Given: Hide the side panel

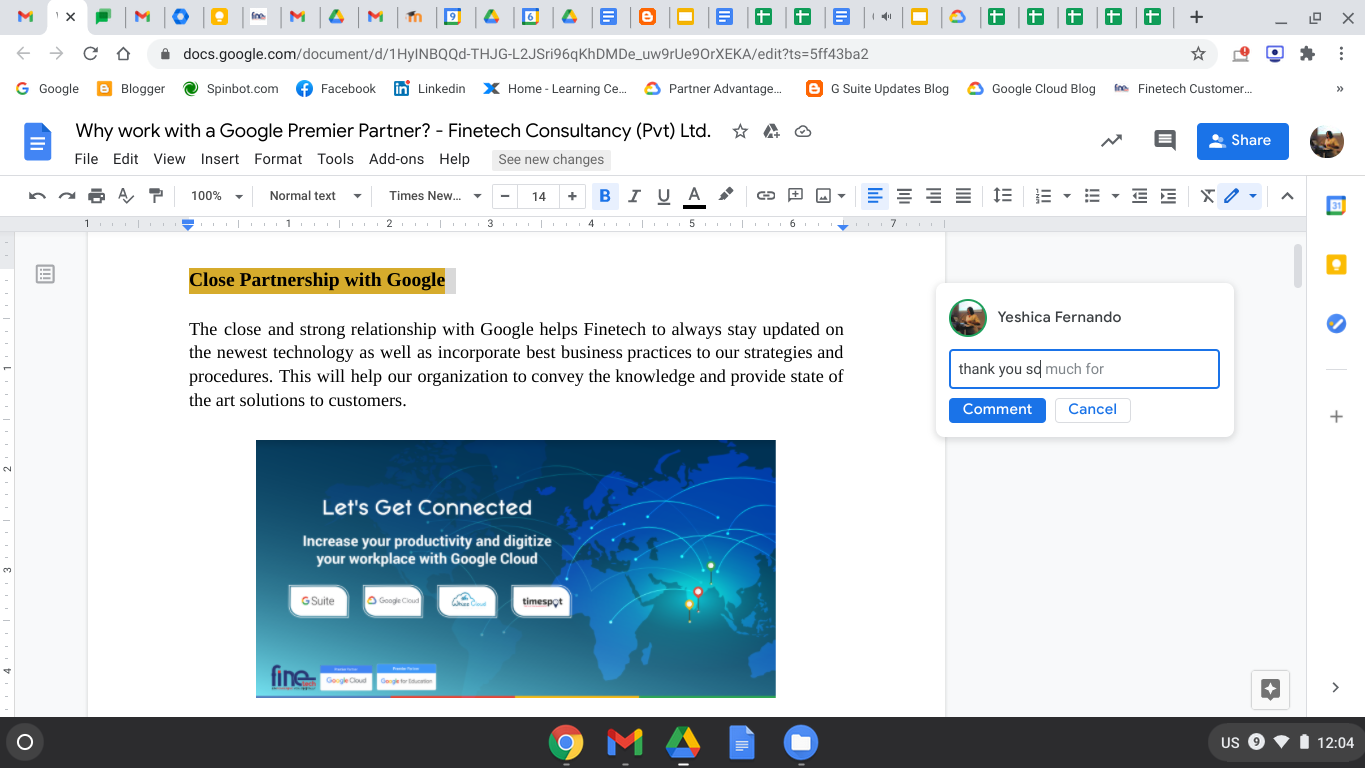Looking at the screenshot, I should pyautogui.click(x=1336, y=687).
